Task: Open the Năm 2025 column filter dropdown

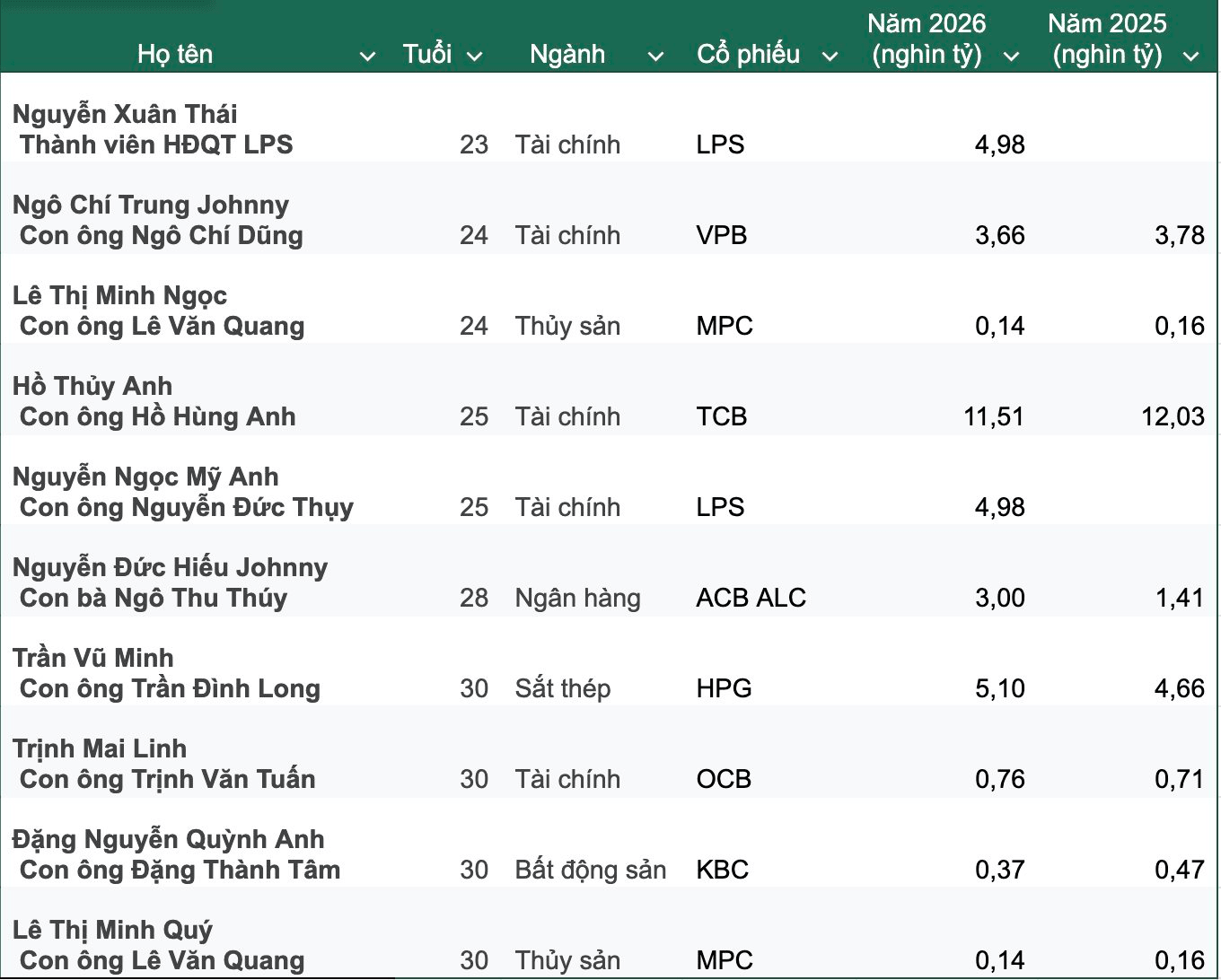Action: (x=1191, y=57)
